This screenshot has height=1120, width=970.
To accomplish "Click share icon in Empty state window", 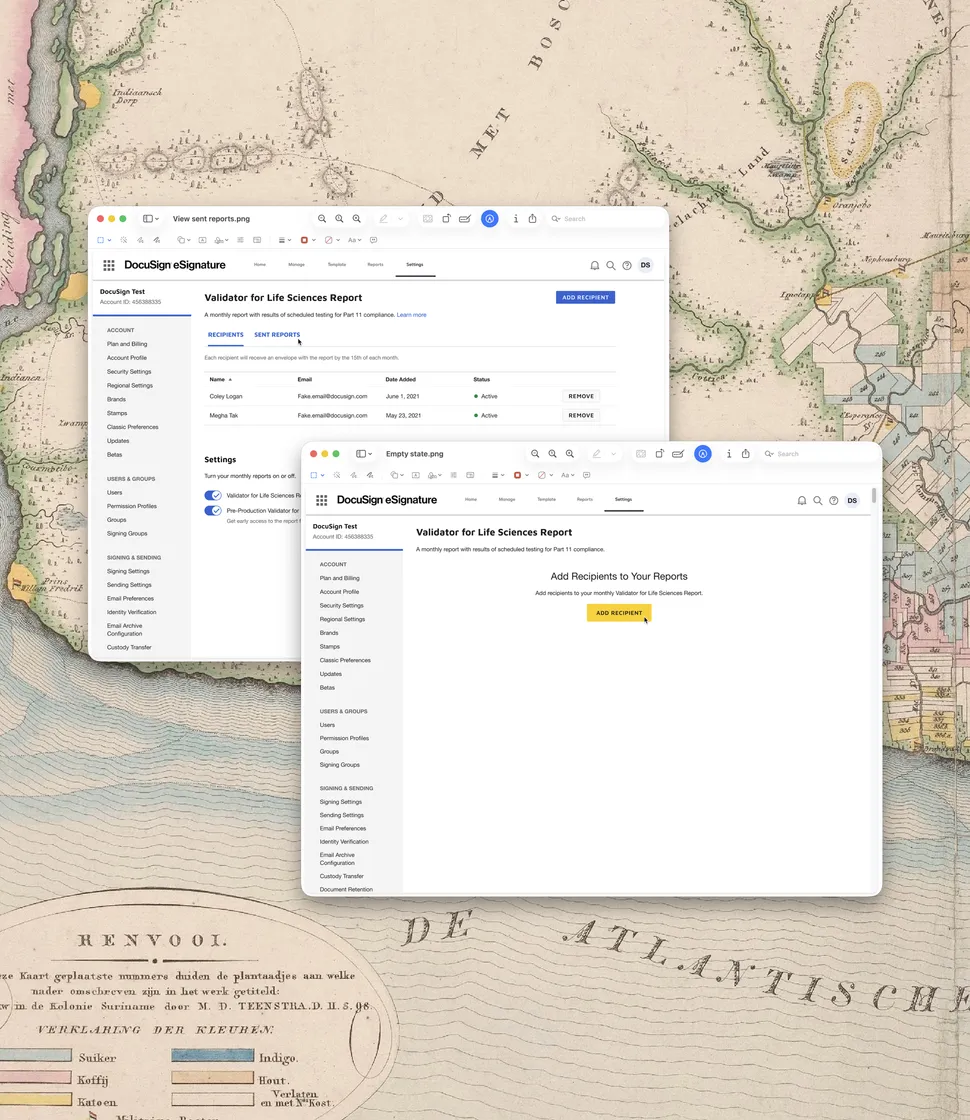I will pos(746,454).
